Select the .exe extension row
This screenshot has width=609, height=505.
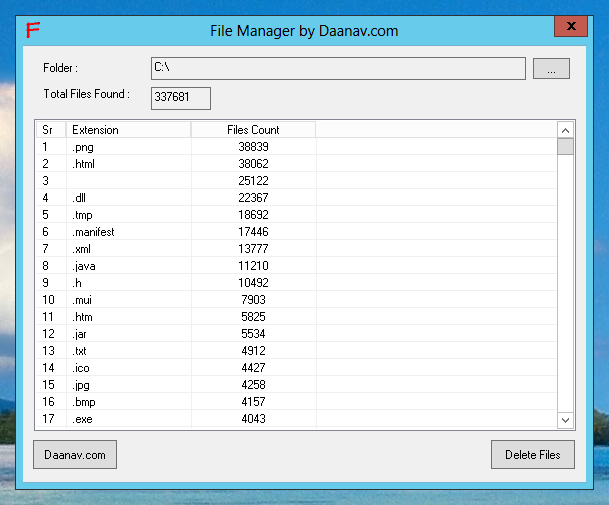click(297, 419)
